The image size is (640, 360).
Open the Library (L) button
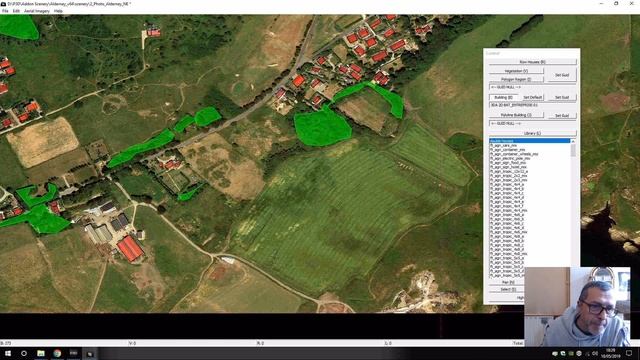[x=532, y=133]
